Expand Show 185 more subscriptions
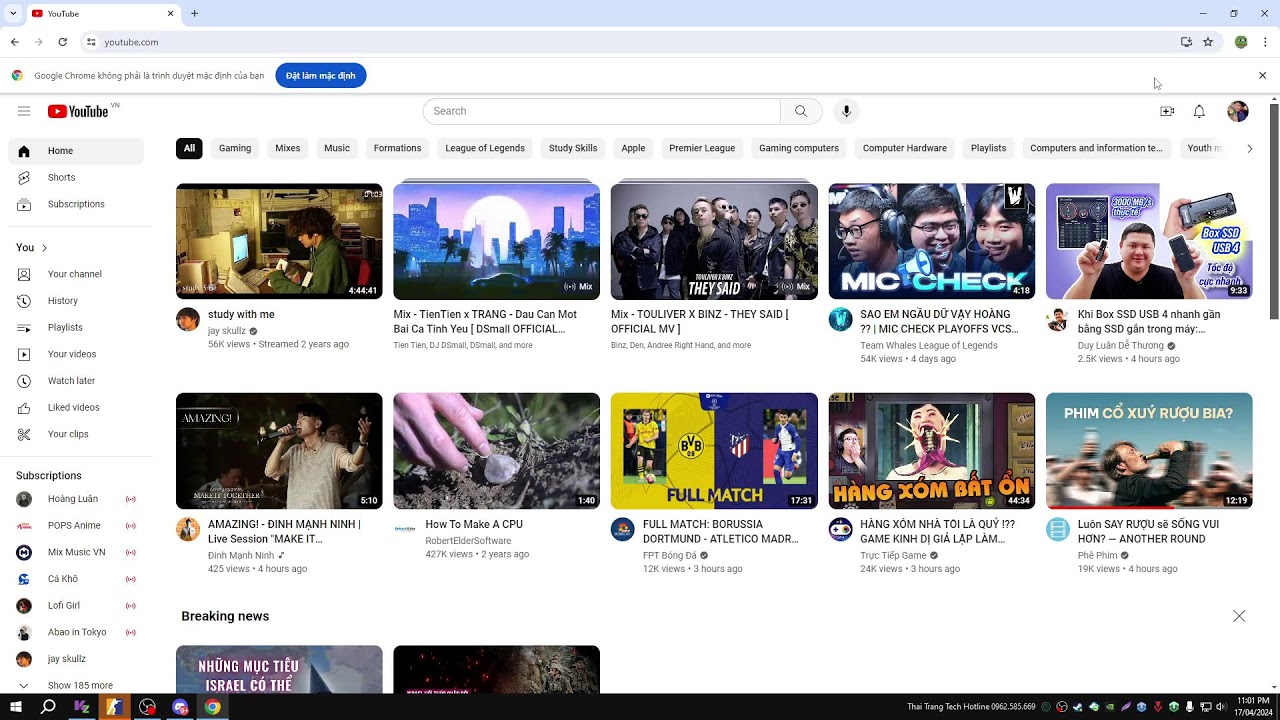The width and height of the screenshot is (1280, 720). coord(76,685)
